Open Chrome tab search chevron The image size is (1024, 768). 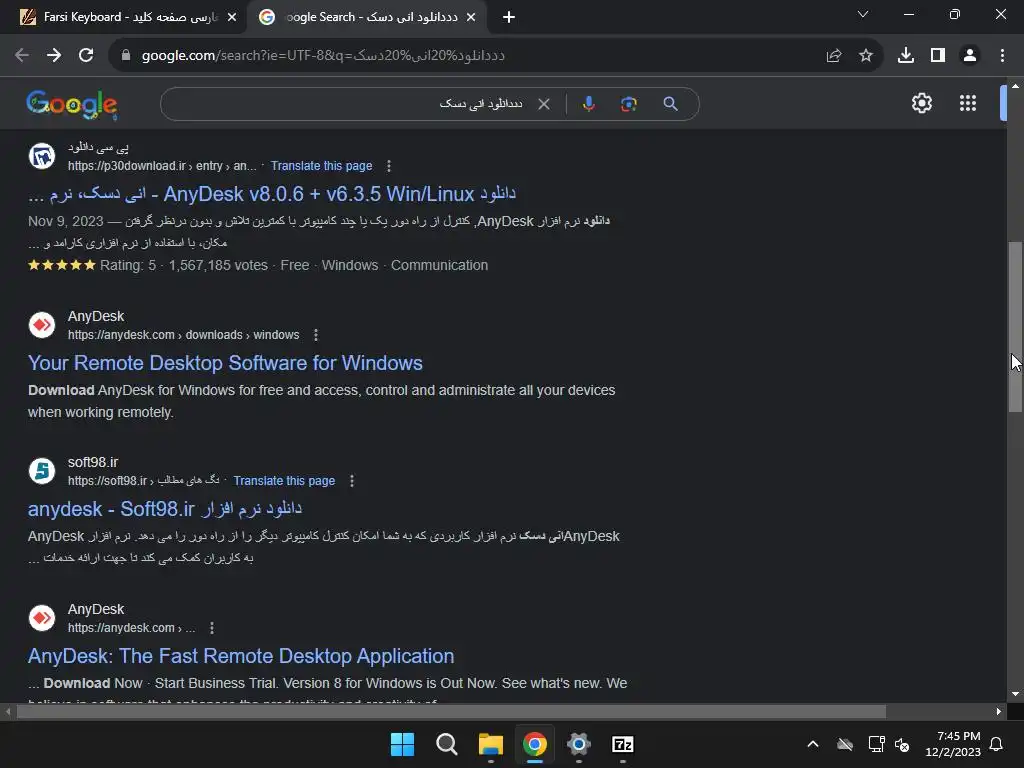pyautogui.click(x=863, y=14)
